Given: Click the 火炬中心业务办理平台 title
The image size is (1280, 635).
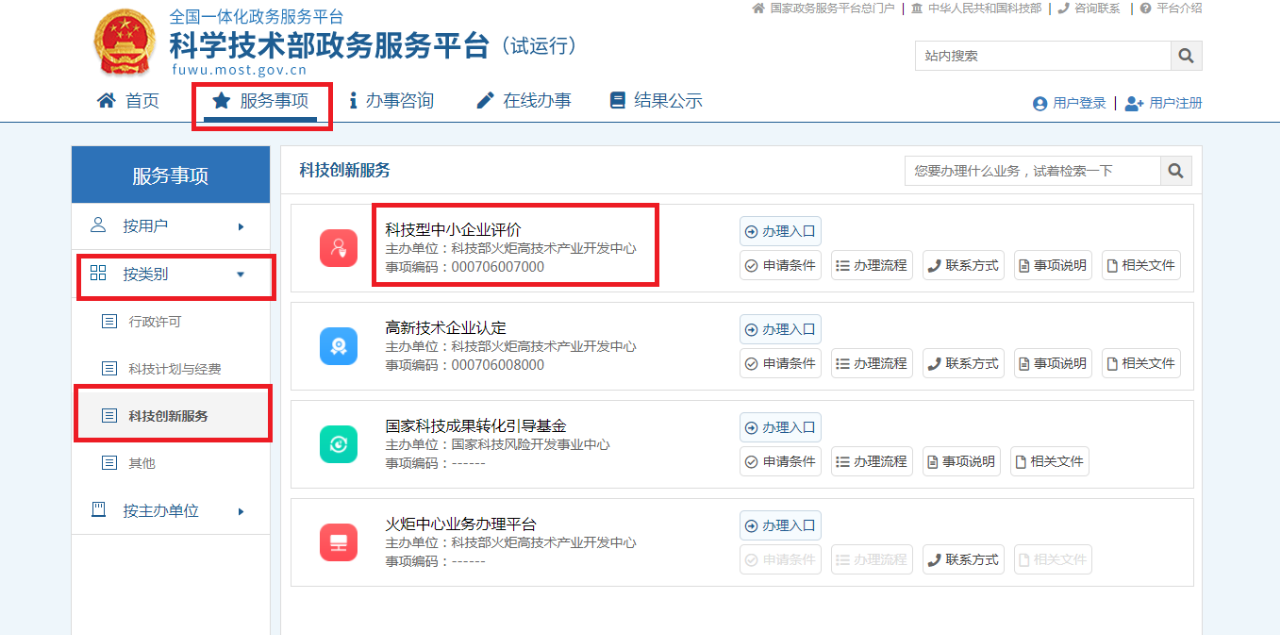Looking at the screenshot, I should [461, 524].
